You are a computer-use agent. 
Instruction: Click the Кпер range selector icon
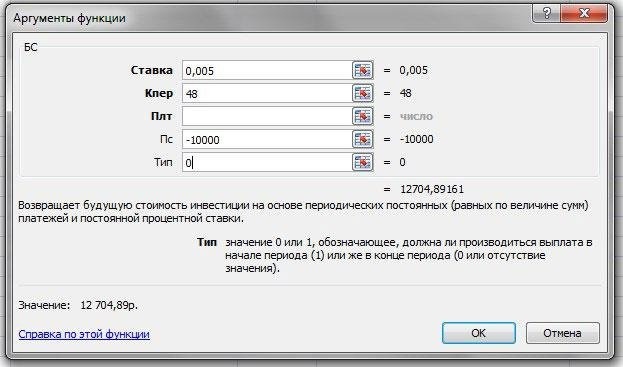click(x=362, y=93)
